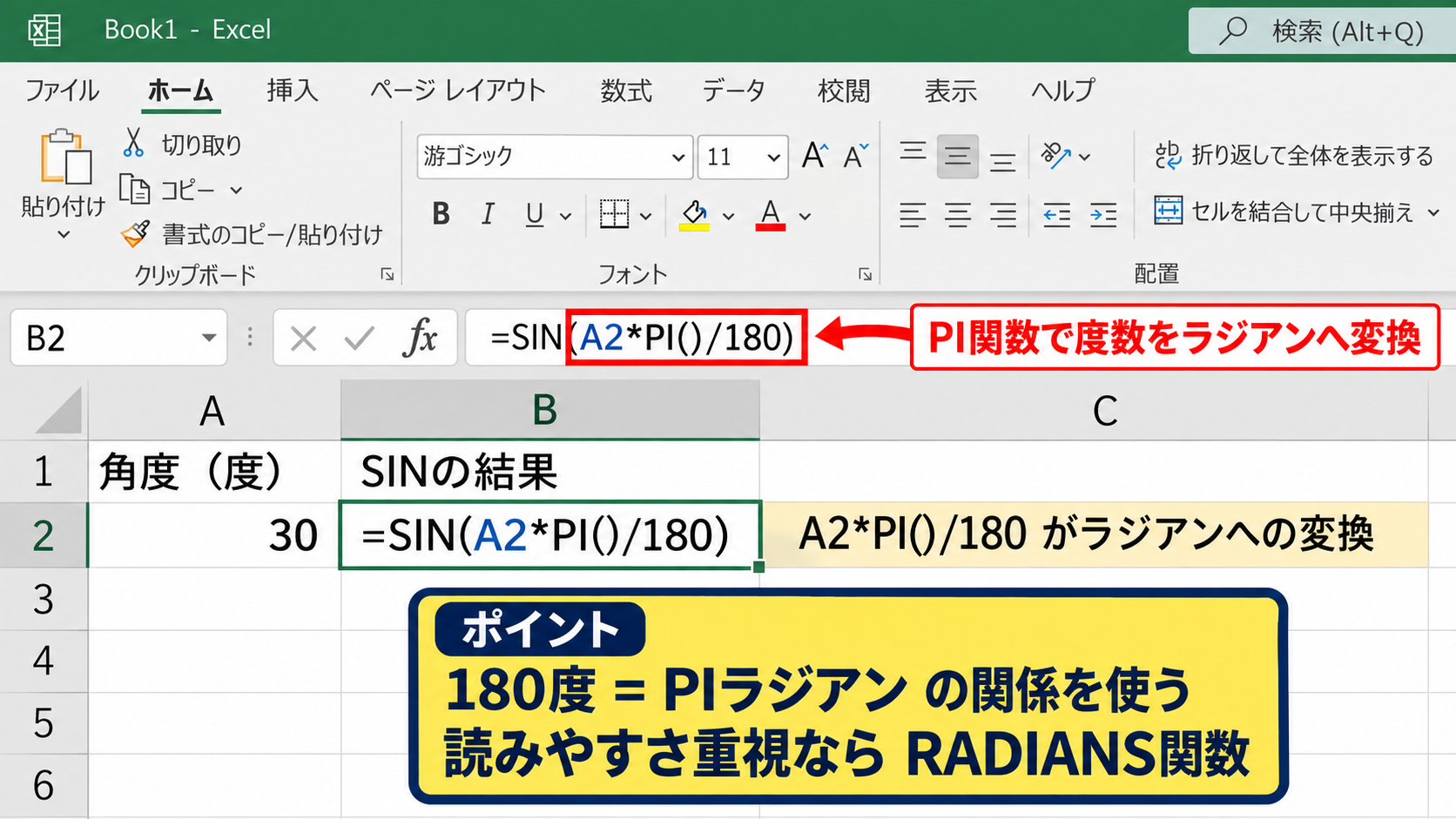Expand the コピー dropdown arrow
The height and width of the screenshot is (819, 1456).
point(236,190)
